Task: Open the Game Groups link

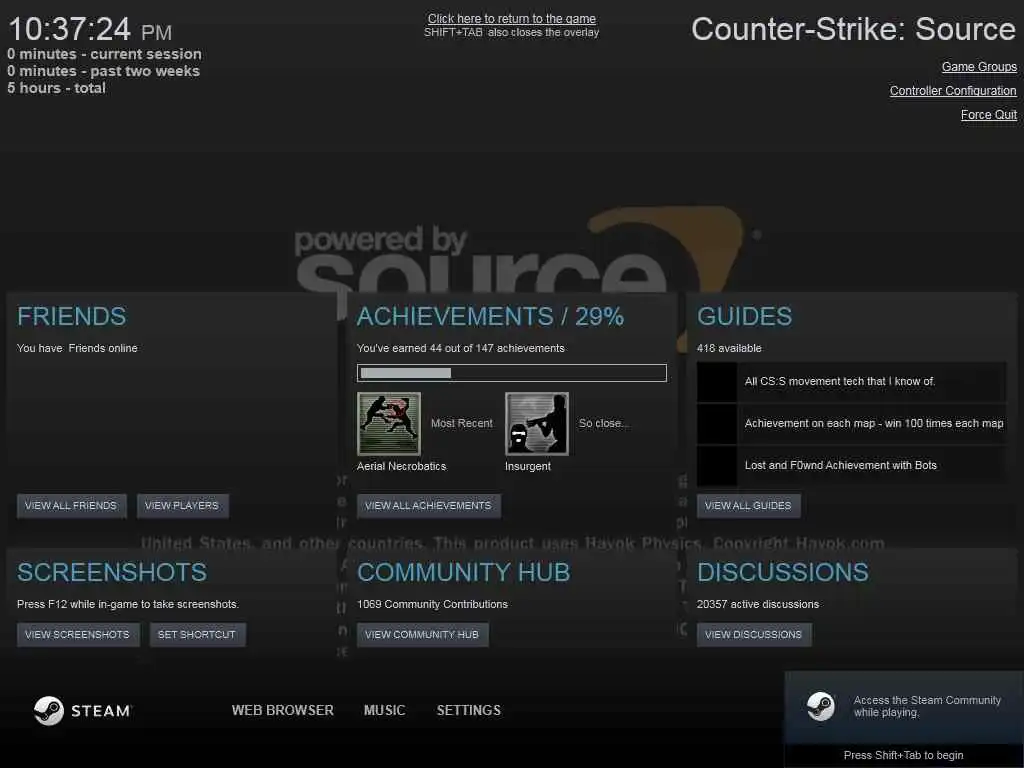Action: [979, 67]
